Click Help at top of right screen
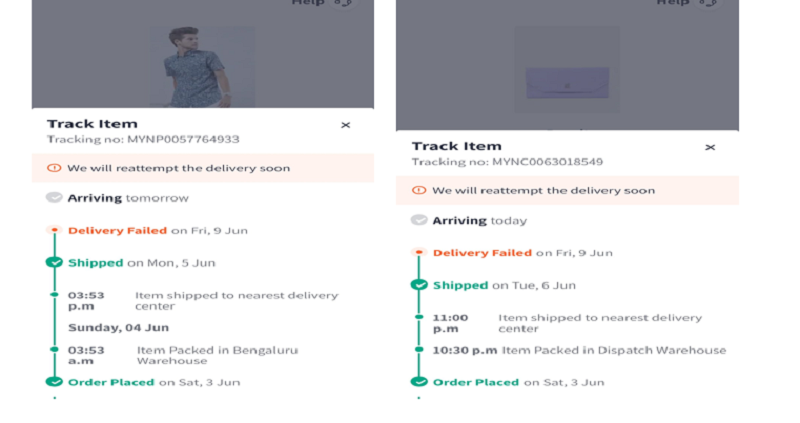Viewport: 800px width, 423px height. pyautogui.click(x=672, y=3)
